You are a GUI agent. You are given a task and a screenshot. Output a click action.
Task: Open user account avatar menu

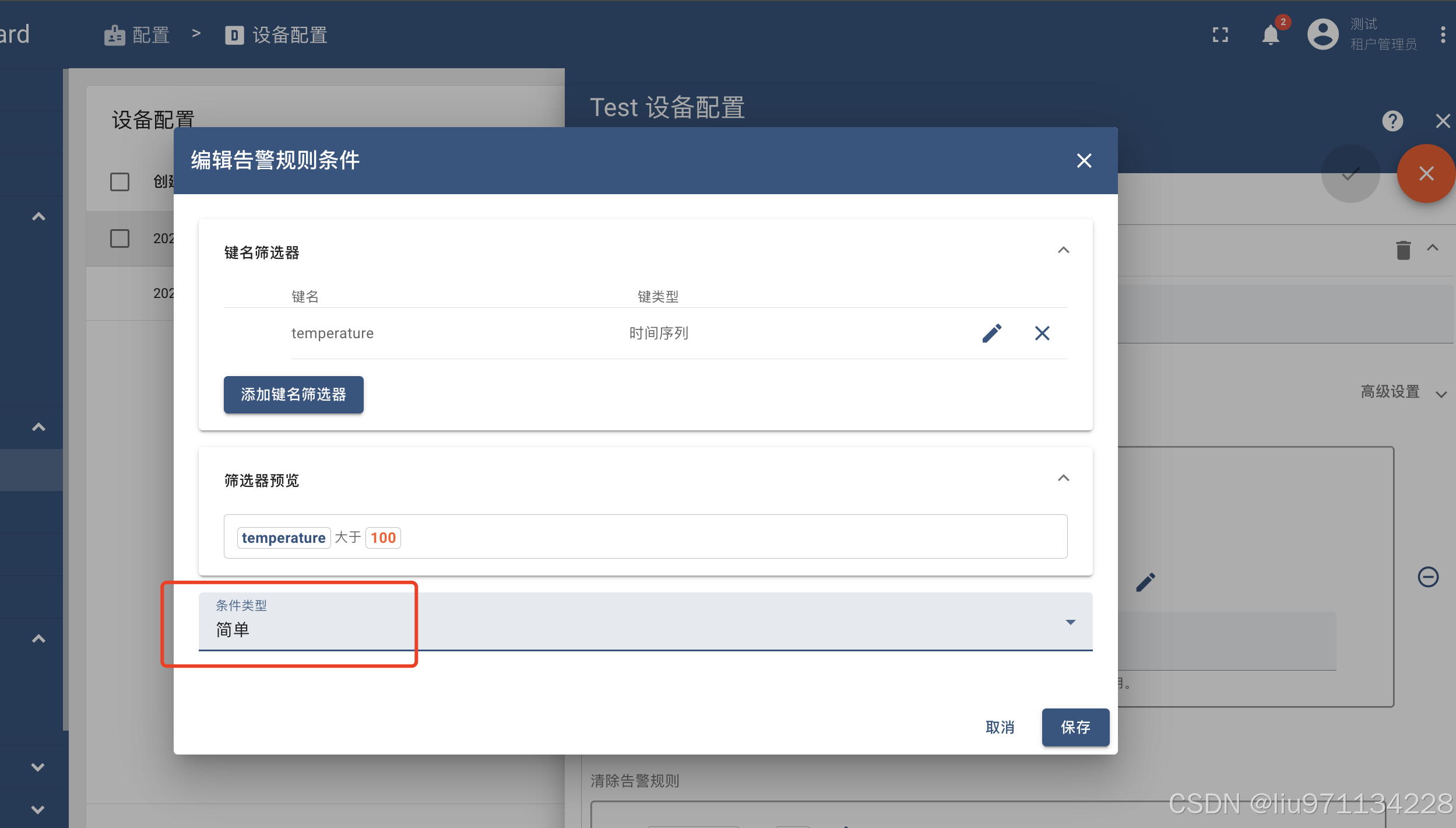(x=1323, y=35)
